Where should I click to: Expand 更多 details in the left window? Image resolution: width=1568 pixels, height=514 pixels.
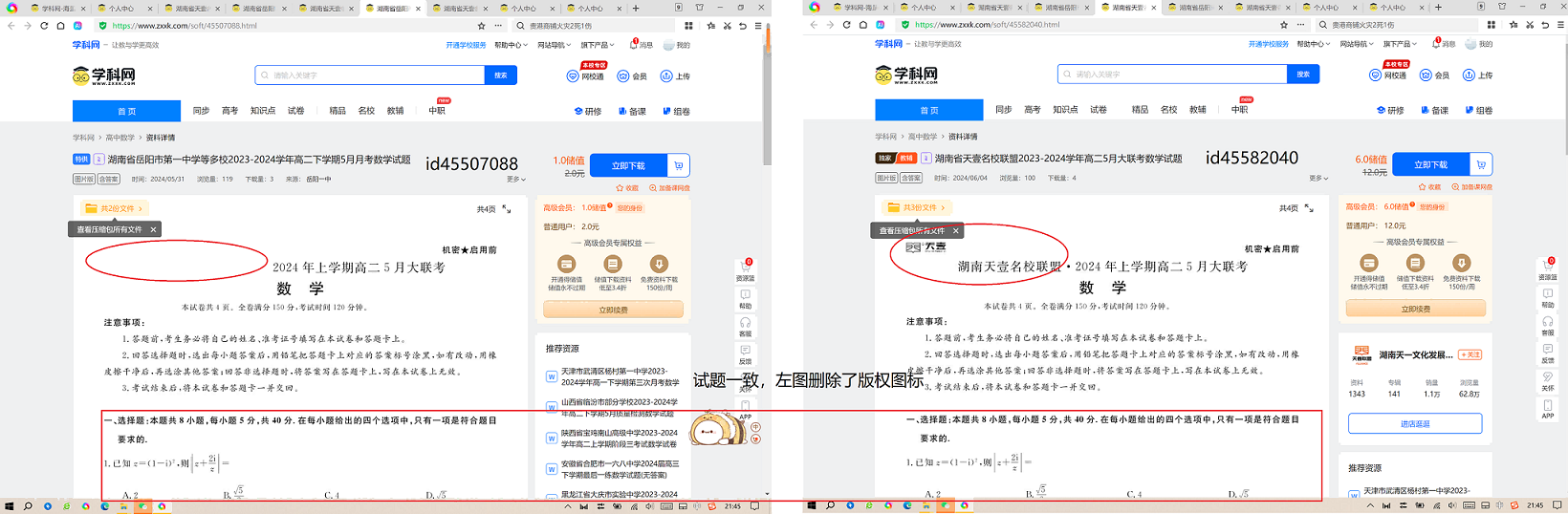coord(516,180)
